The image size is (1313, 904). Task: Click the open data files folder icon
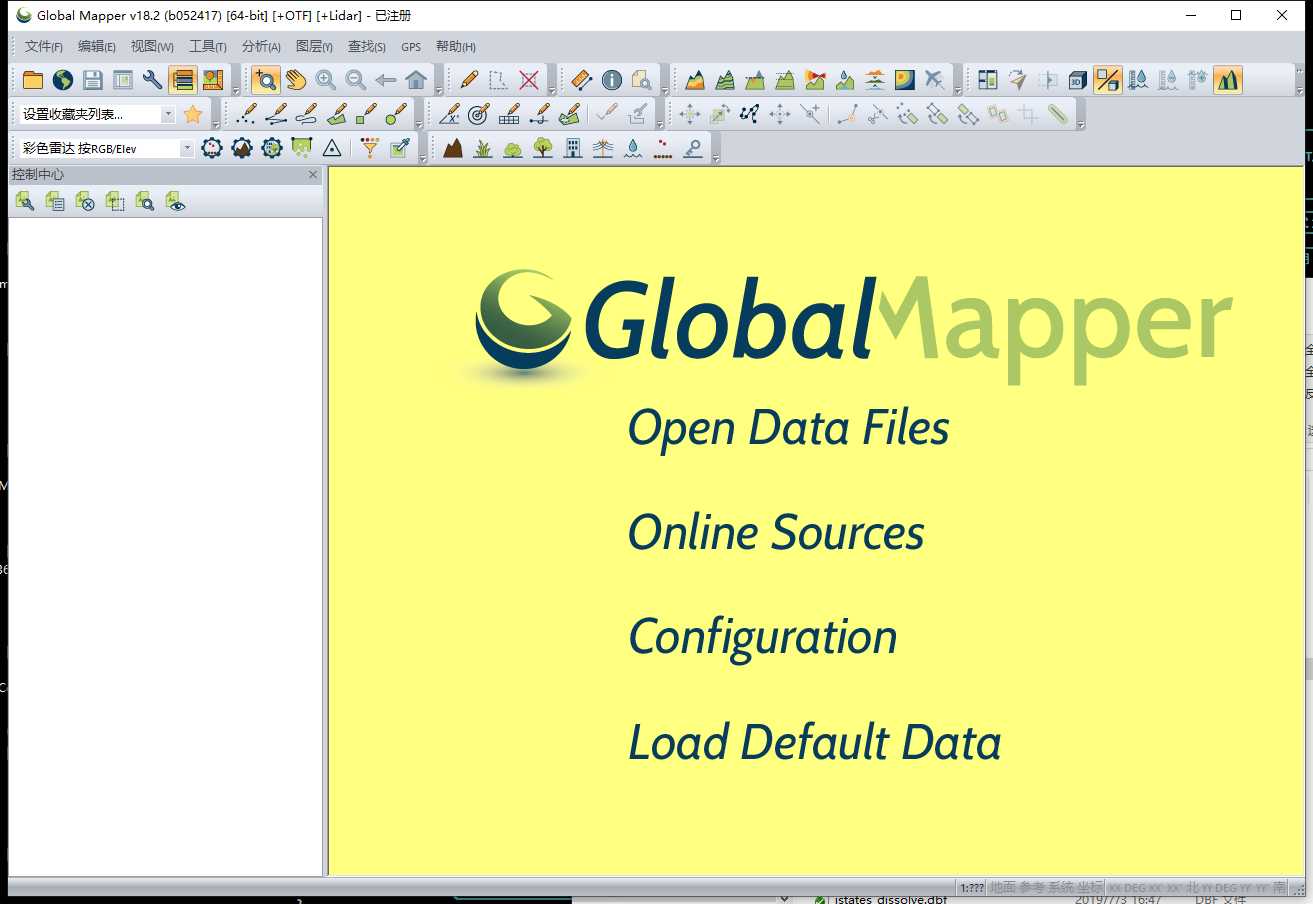[x=33, y=80]
